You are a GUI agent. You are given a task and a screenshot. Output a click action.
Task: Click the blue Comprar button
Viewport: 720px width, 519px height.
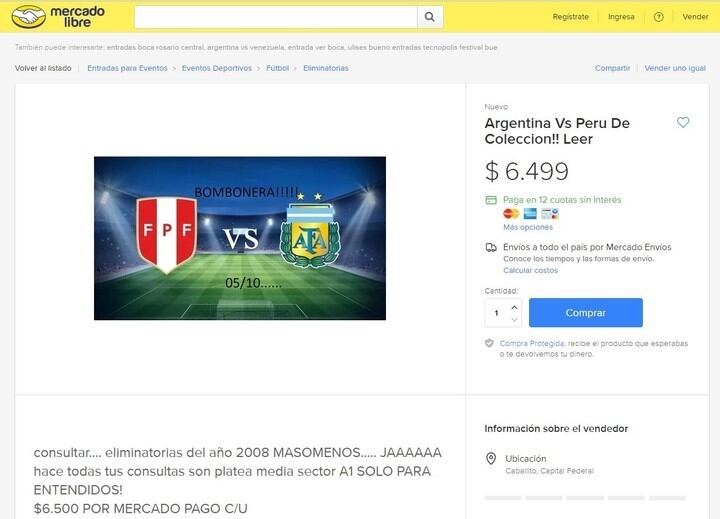coord(585,313)
